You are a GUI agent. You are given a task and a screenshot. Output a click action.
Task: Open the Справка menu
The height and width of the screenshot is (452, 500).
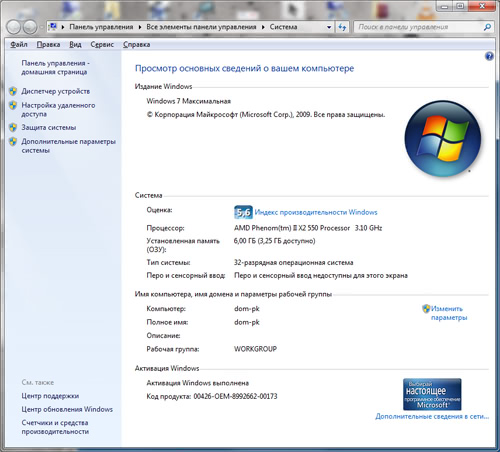[x=136, y=44]
